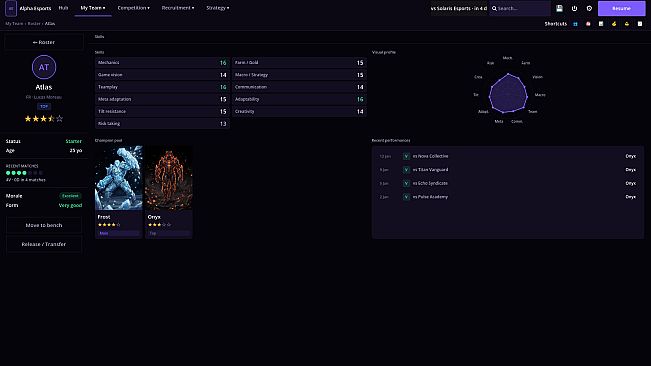Click the AT player avatar
Viewport: 651px width, 366px height.
click(44, 67)
